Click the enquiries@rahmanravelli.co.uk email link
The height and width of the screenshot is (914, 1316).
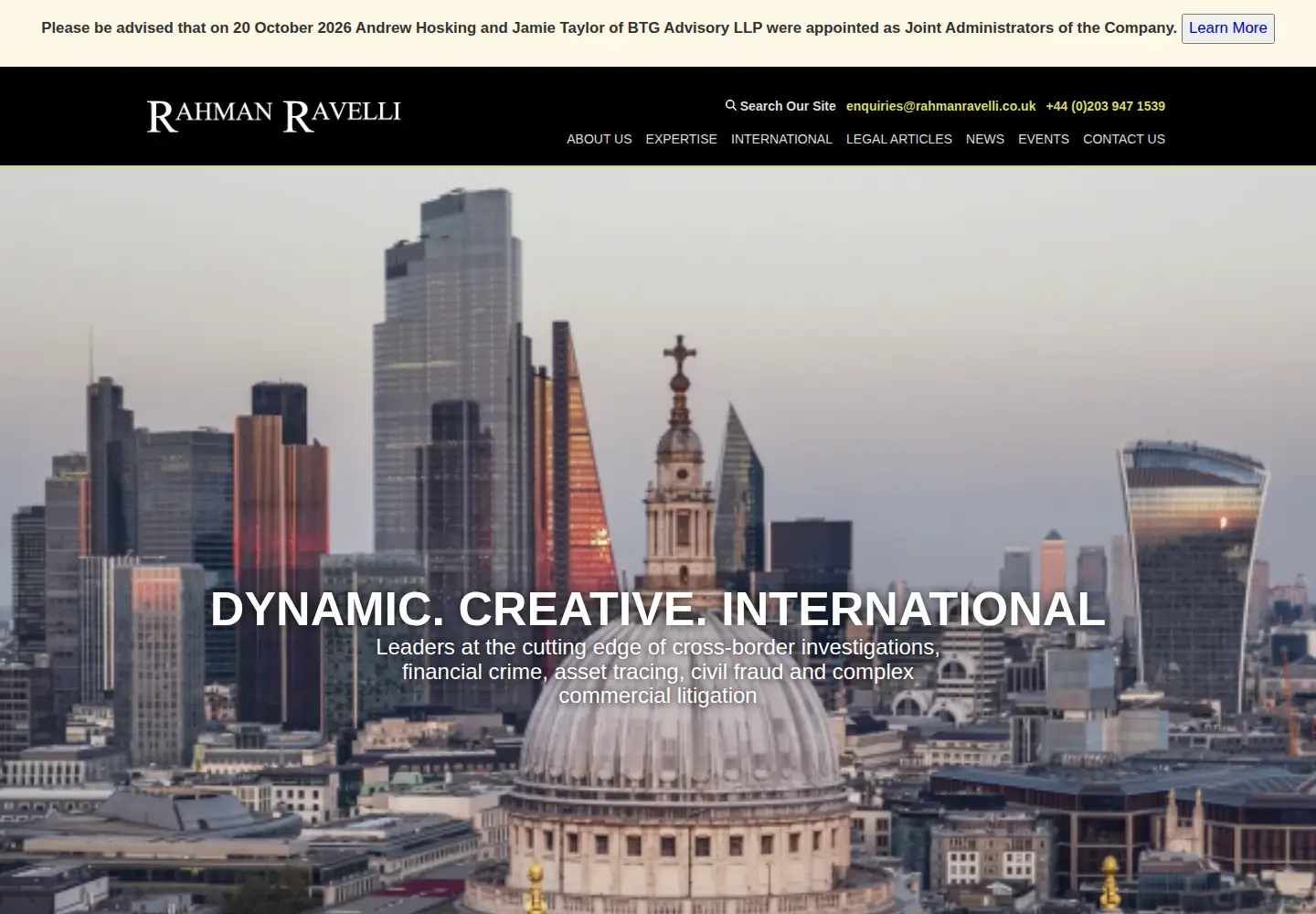940,106
